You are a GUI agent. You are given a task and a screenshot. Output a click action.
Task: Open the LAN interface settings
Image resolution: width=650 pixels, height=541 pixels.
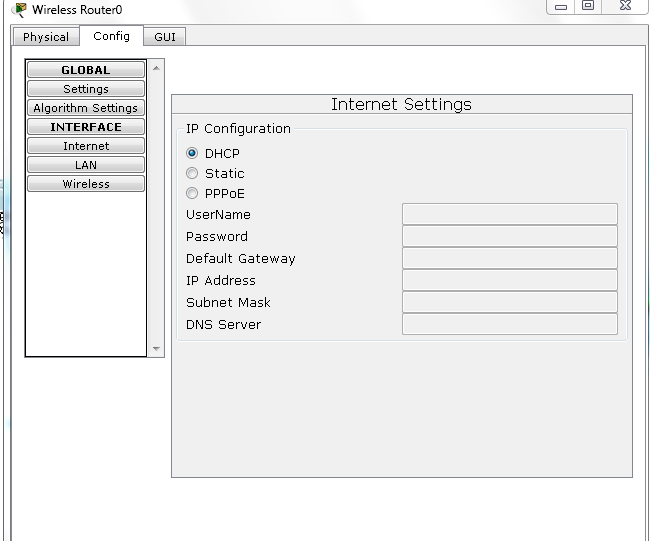click(x=86, y=165)
